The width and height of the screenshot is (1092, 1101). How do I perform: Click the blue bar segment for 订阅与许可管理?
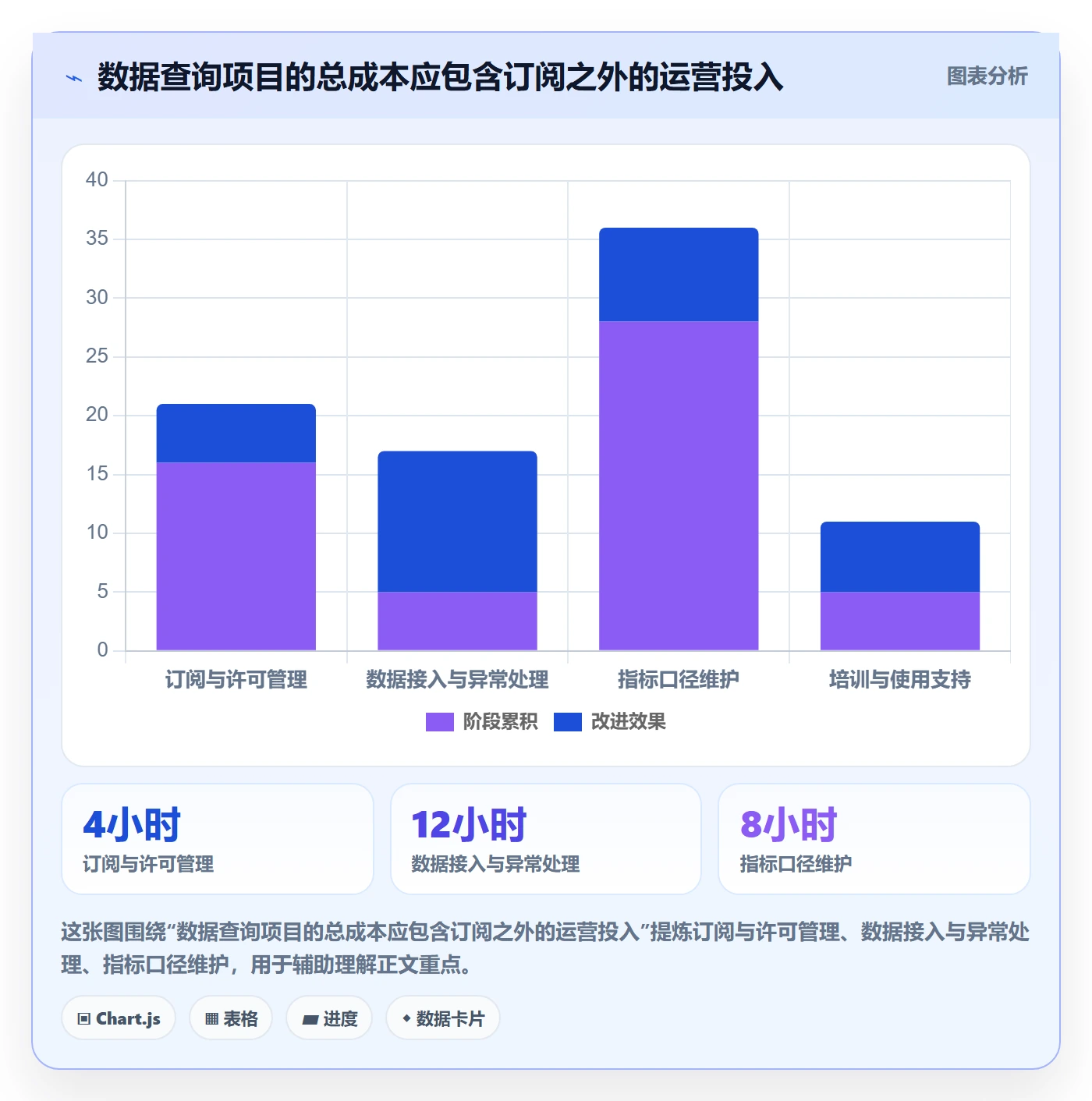(x=236, y=434)
